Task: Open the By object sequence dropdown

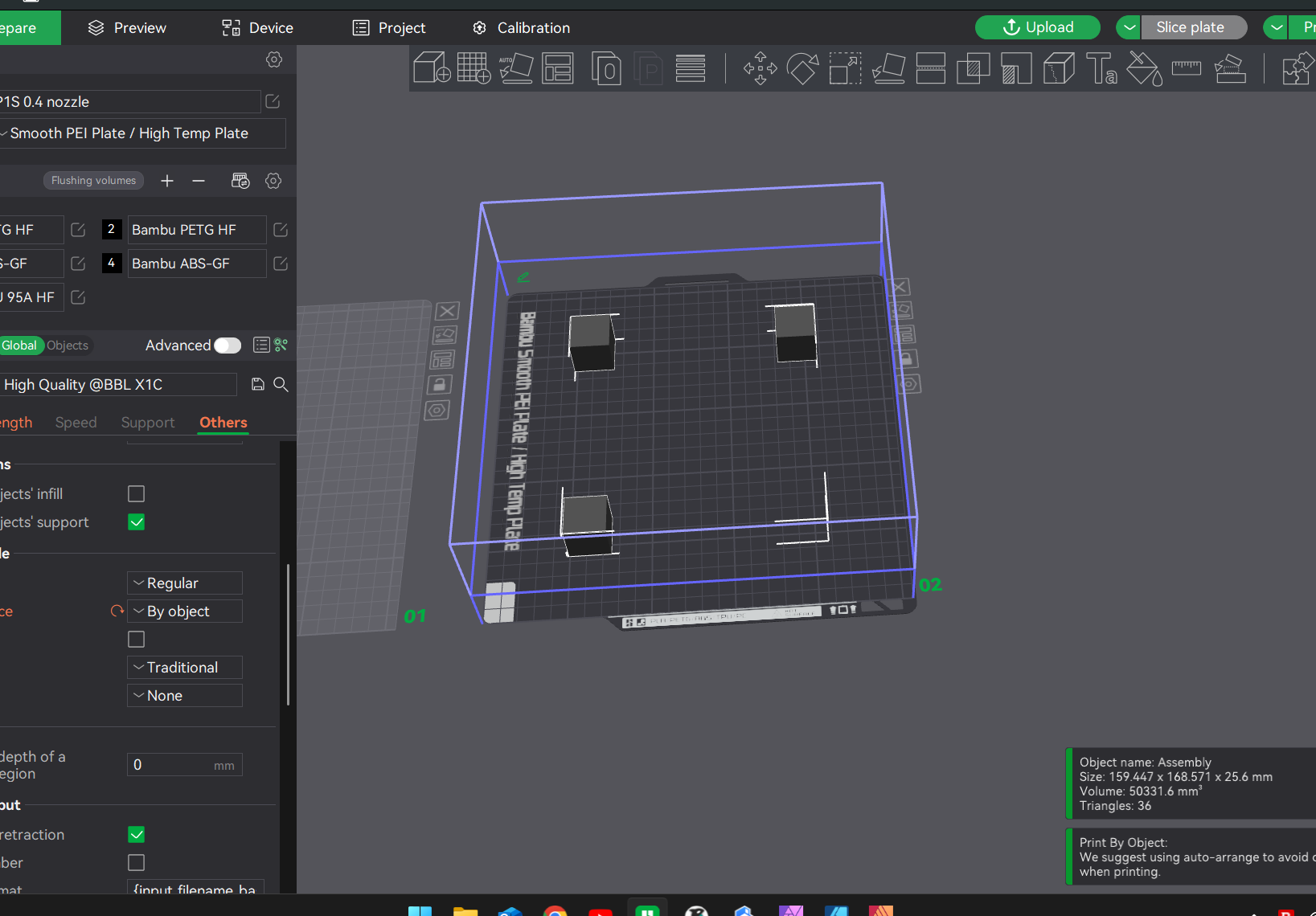Action: click(x=185, y=611)
